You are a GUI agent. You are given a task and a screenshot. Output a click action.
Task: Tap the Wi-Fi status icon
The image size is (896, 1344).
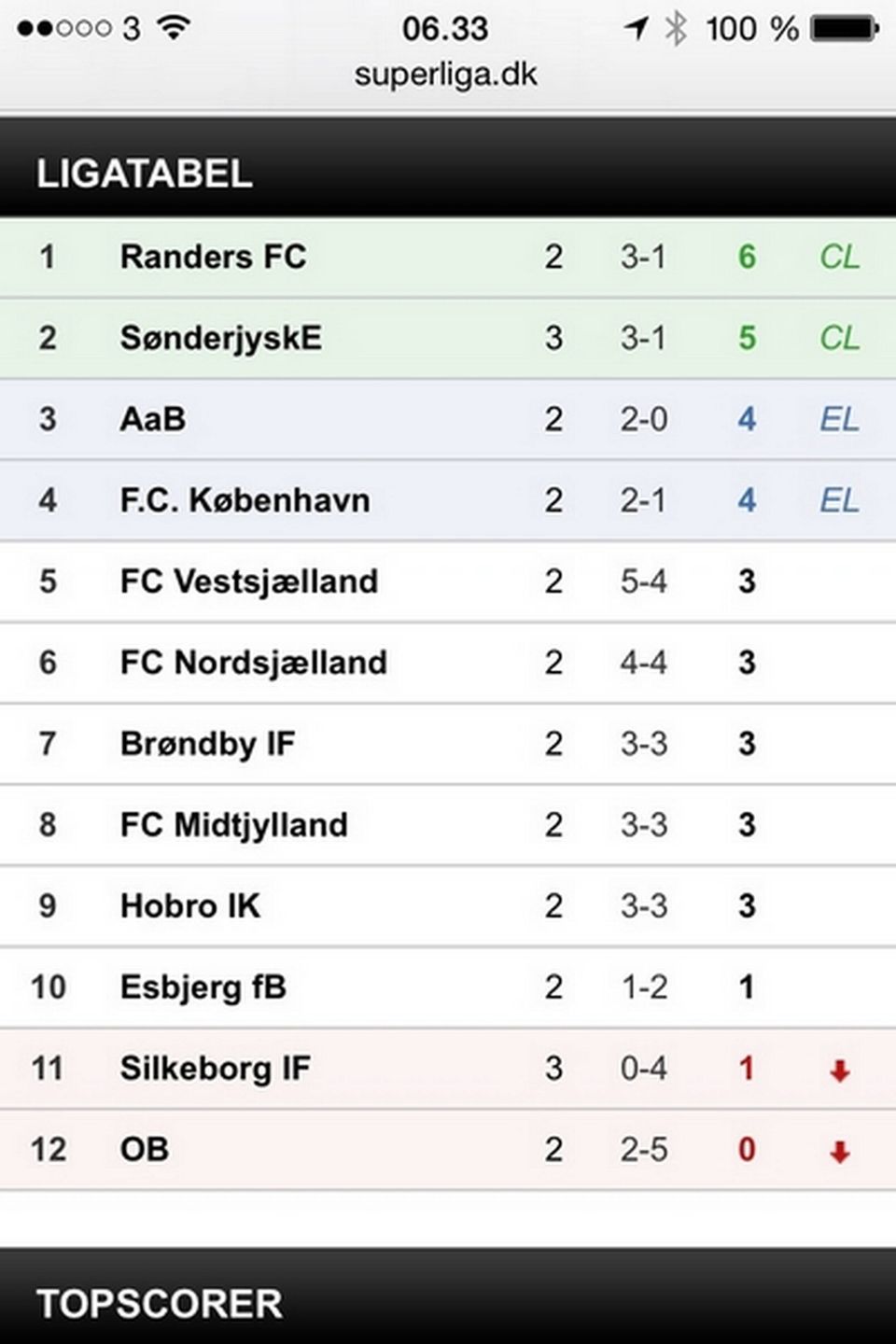coord(175,27)
